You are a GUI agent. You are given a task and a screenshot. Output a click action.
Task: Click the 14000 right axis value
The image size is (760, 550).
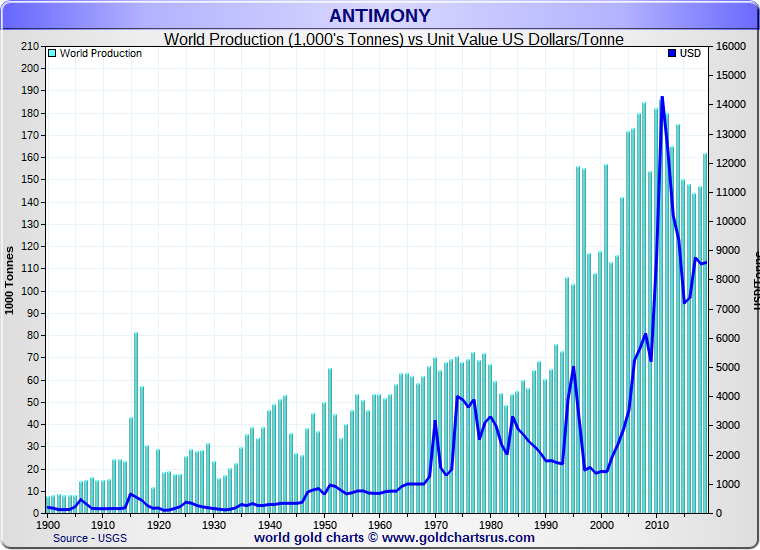[x=730, y=104]
